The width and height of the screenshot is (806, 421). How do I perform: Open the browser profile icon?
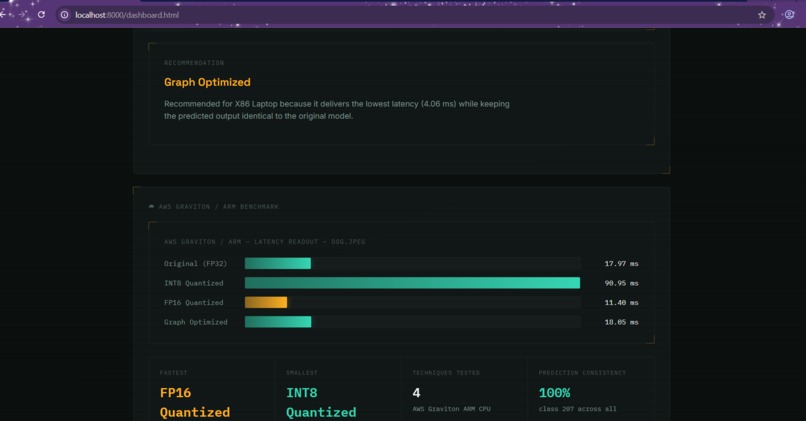pos(789,15)
